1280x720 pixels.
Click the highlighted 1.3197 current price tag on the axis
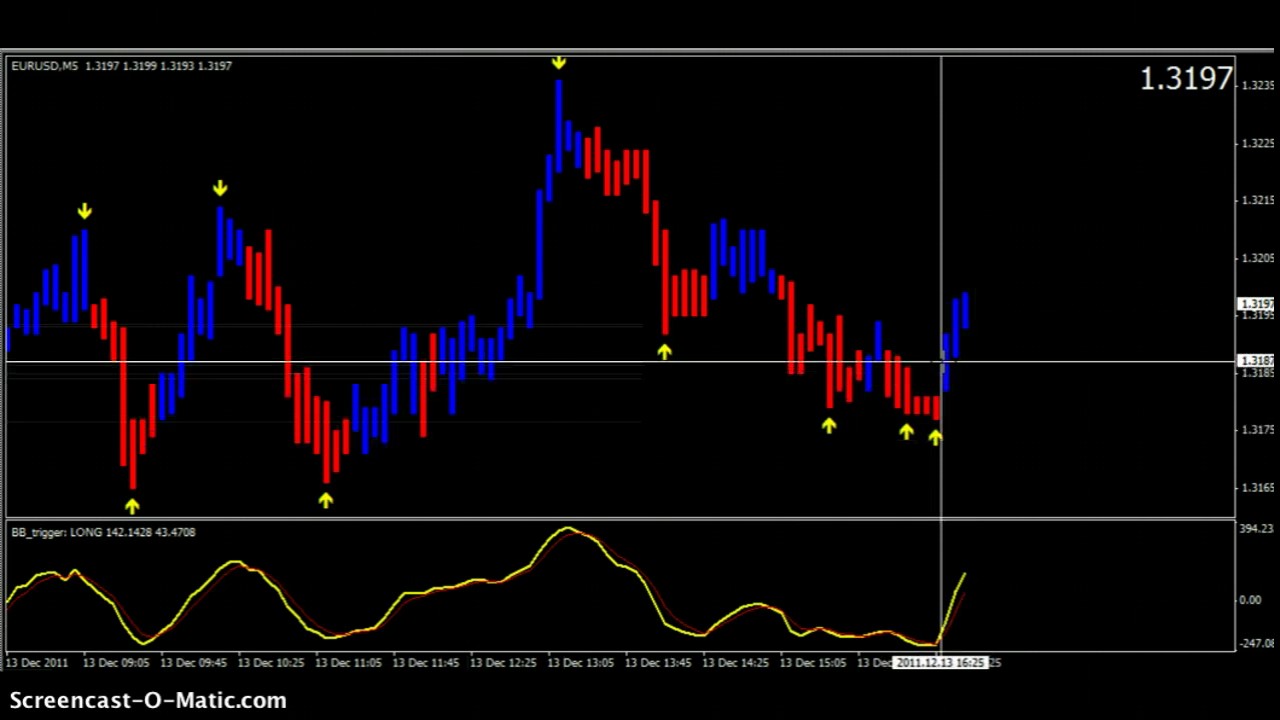(x=1256, y=304)
